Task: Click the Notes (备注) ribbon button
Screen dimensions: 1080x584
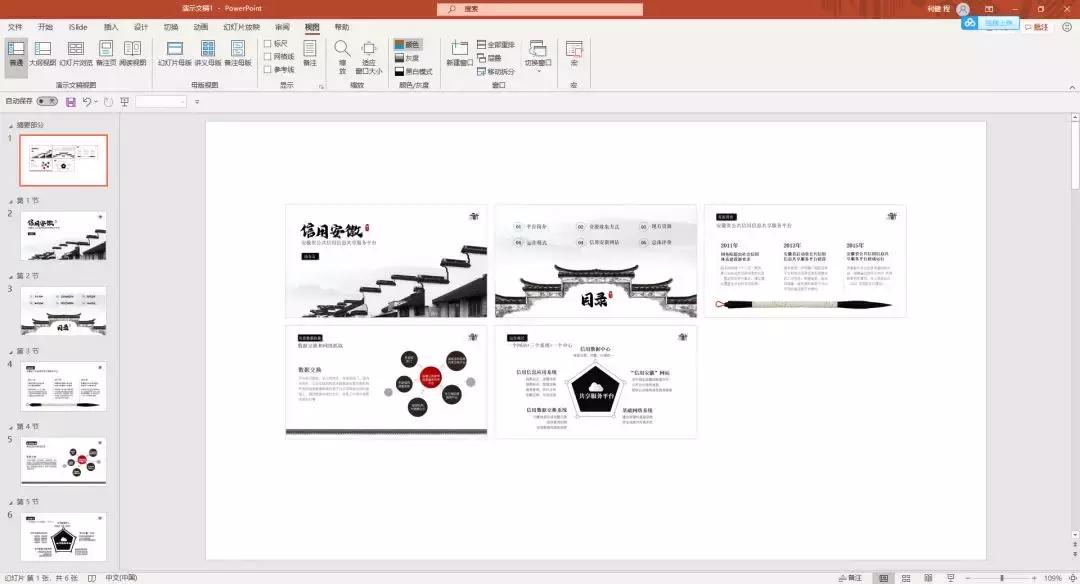Action: [310, 54]
